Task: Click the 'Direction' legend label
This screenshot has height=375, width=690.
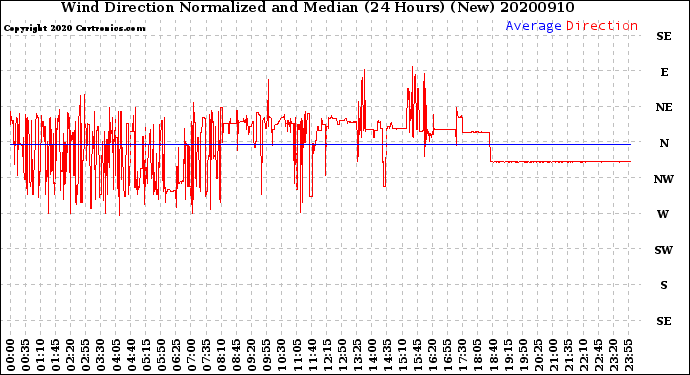Action: 602,26
